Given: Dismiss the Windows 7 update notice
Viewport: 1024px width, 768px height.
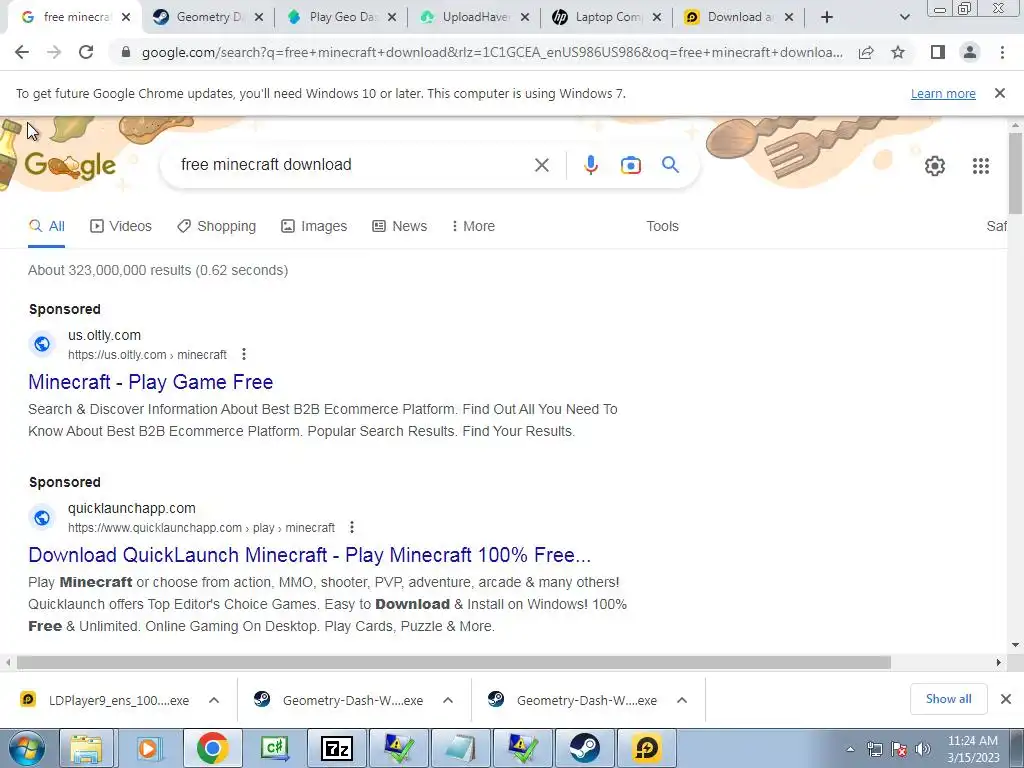Looking at the screenshot, I should pos(999,93).
